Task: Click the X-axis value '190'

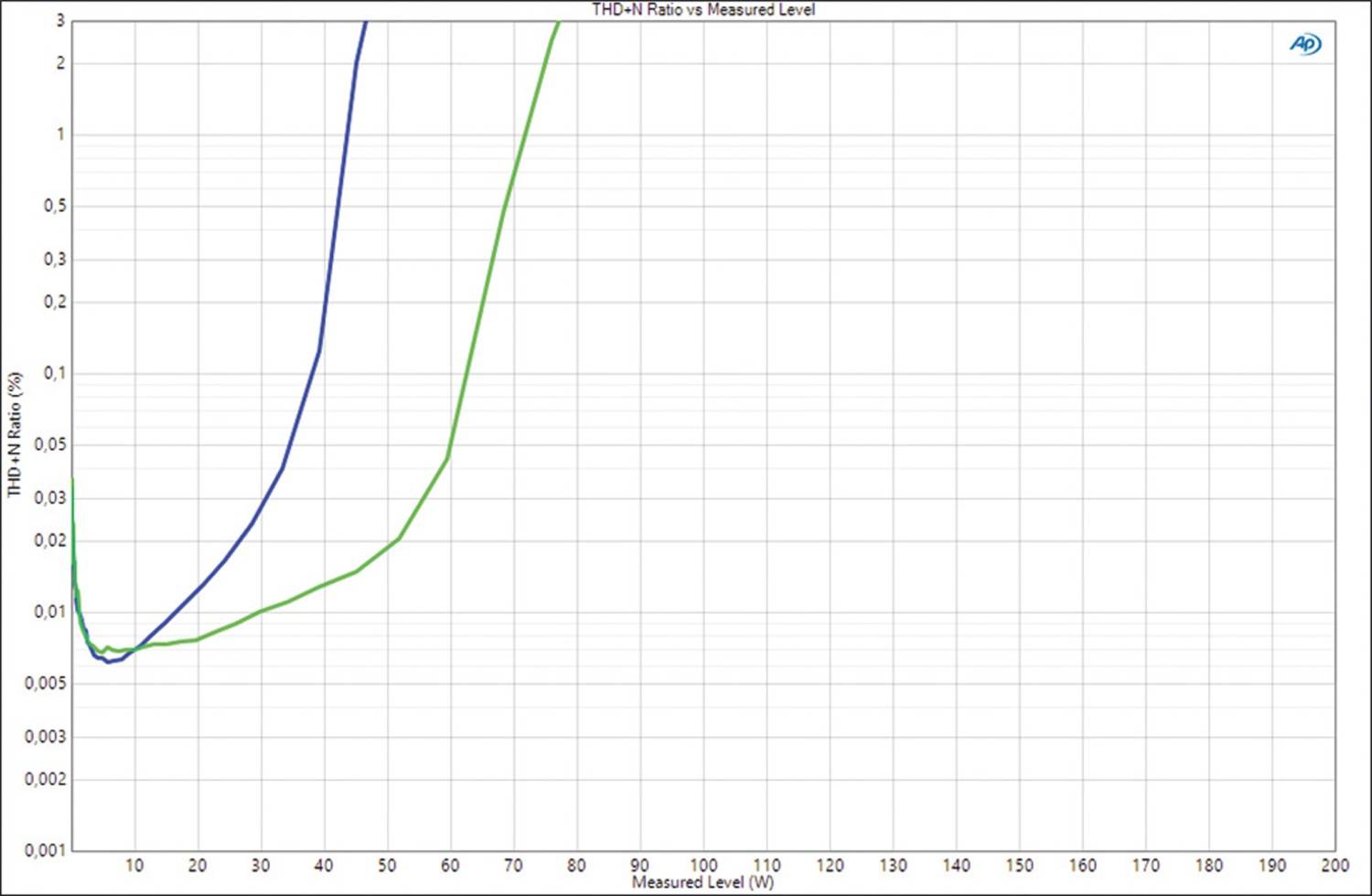Action: 1271,865
